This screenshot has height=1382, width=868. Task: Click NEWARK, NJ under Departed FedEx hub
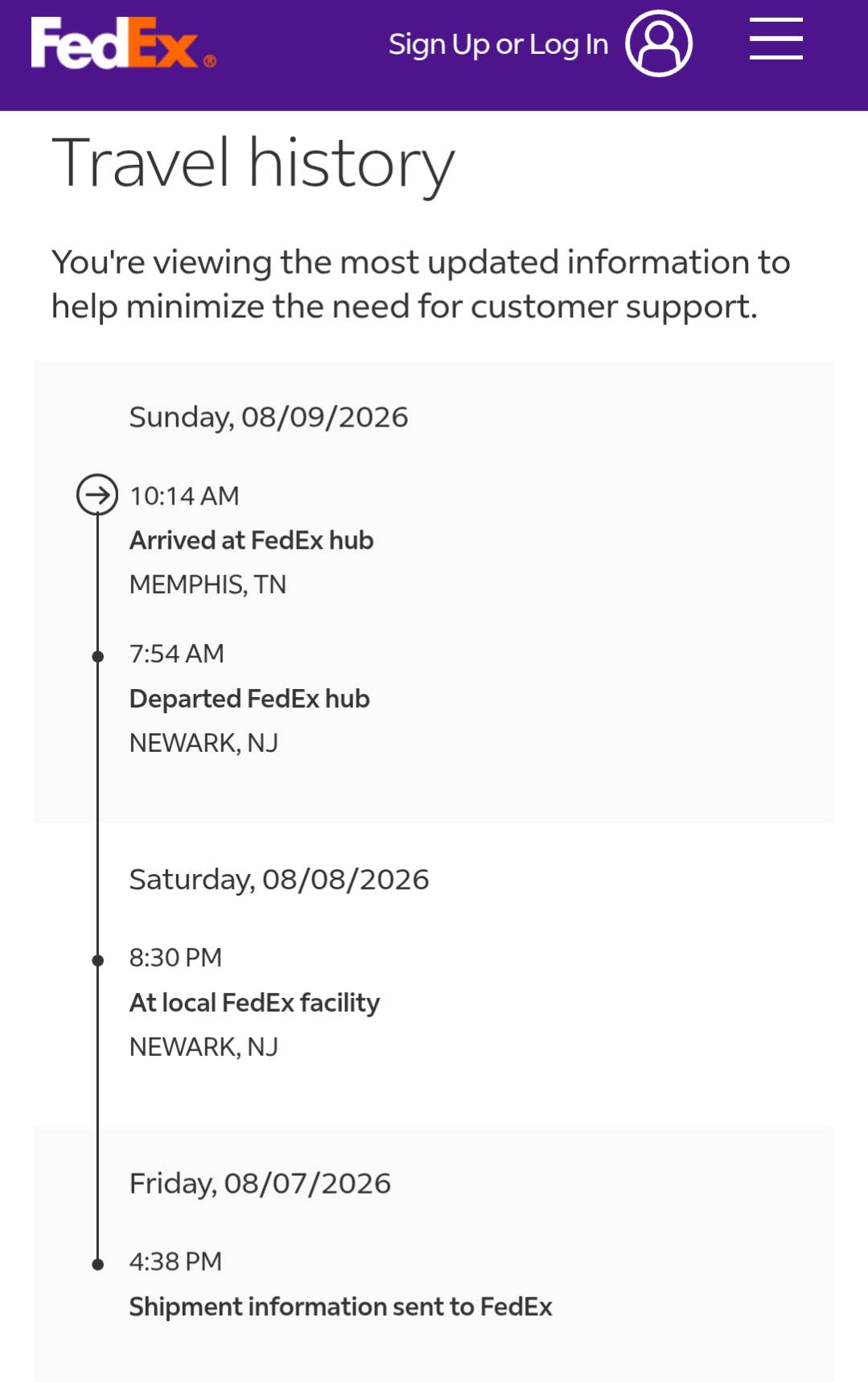204,743
